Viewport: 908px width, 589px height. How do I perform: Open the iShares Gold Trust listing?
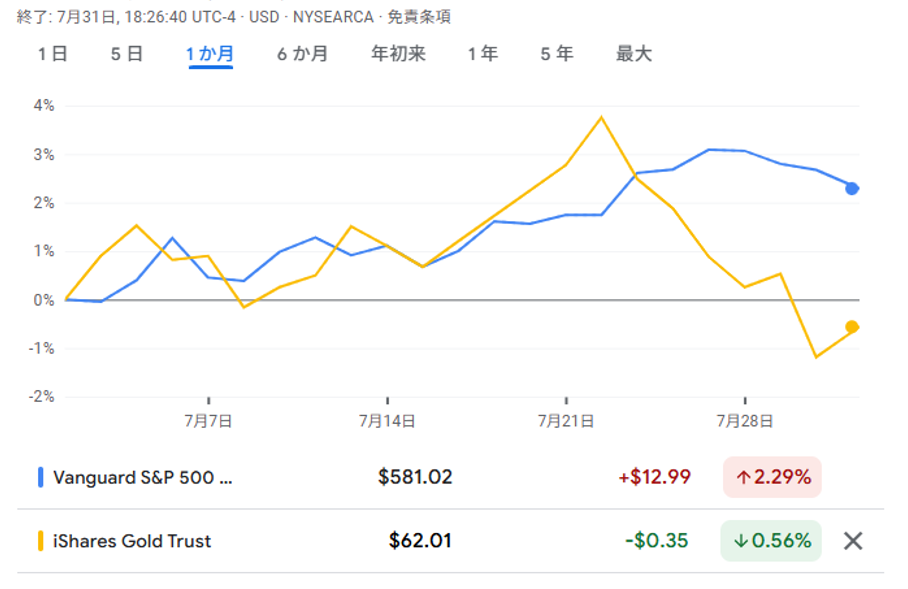click(132, 541)
